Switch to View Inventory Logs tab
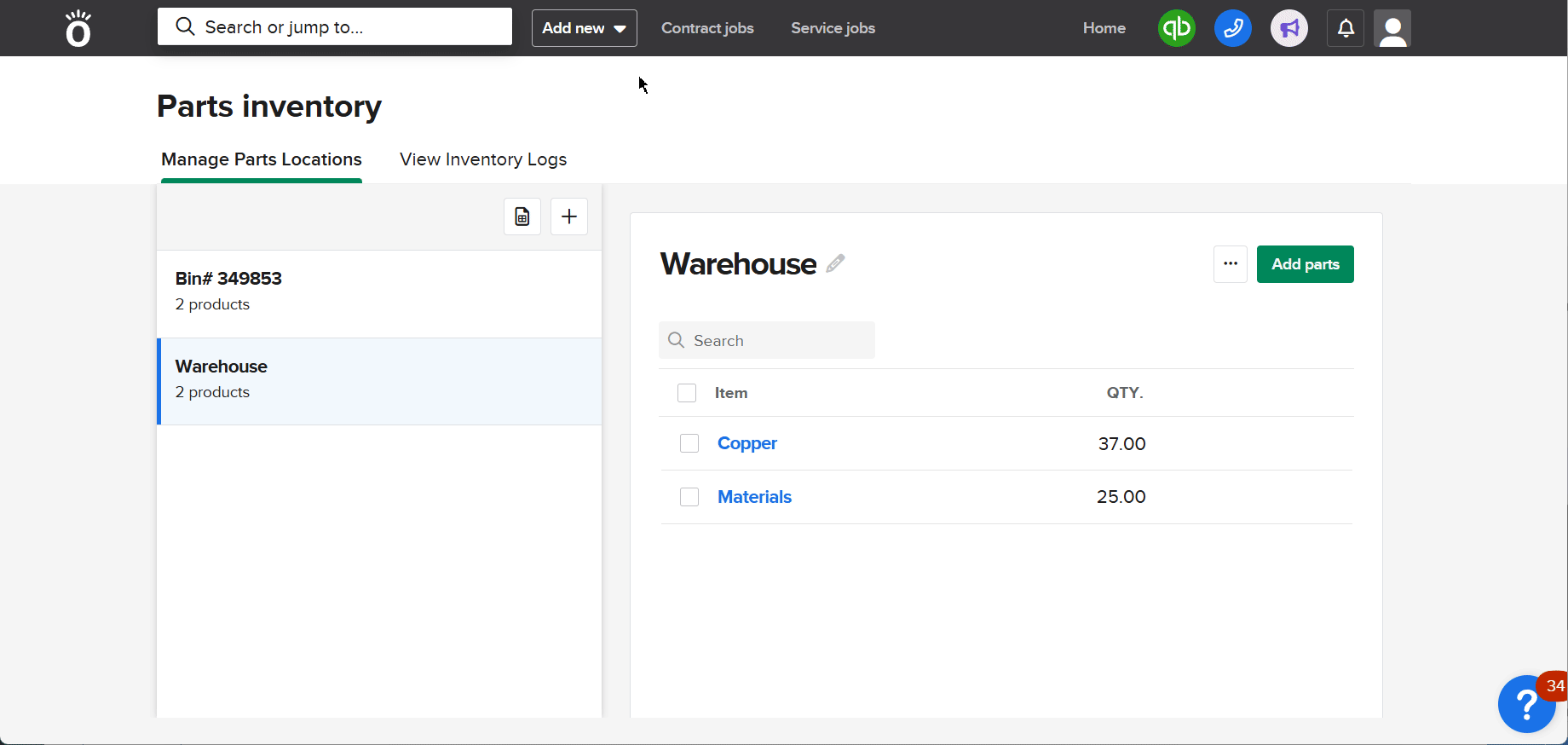Image resolution: width=1568 pixels, height=745 pixels. click(x=483, y=159)
